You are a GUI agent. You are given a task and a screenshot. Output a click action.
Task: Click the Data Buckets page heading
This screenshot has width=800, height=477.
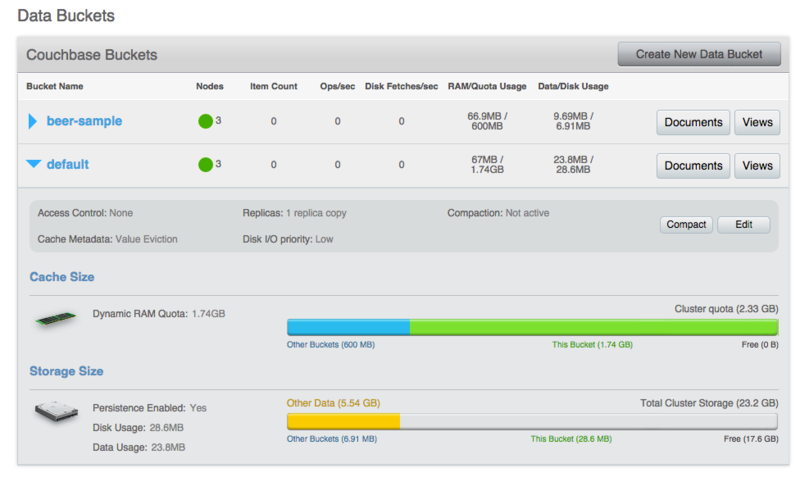coord(66,16)
